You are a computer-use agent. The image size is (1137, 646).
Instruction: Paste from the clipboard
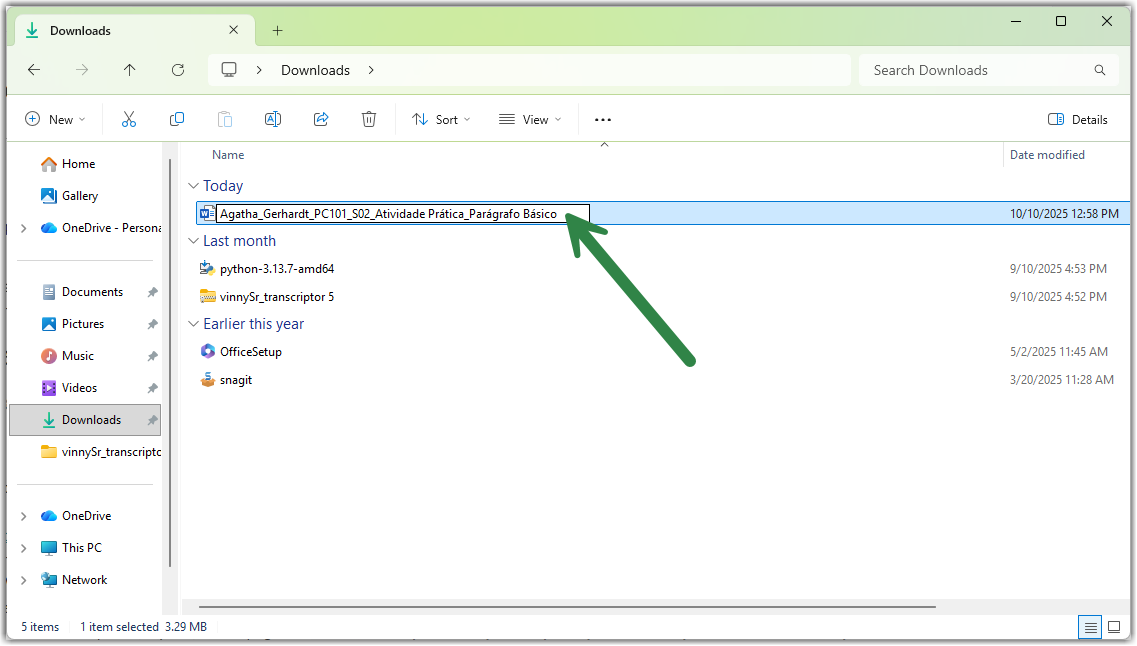(225, 119)
